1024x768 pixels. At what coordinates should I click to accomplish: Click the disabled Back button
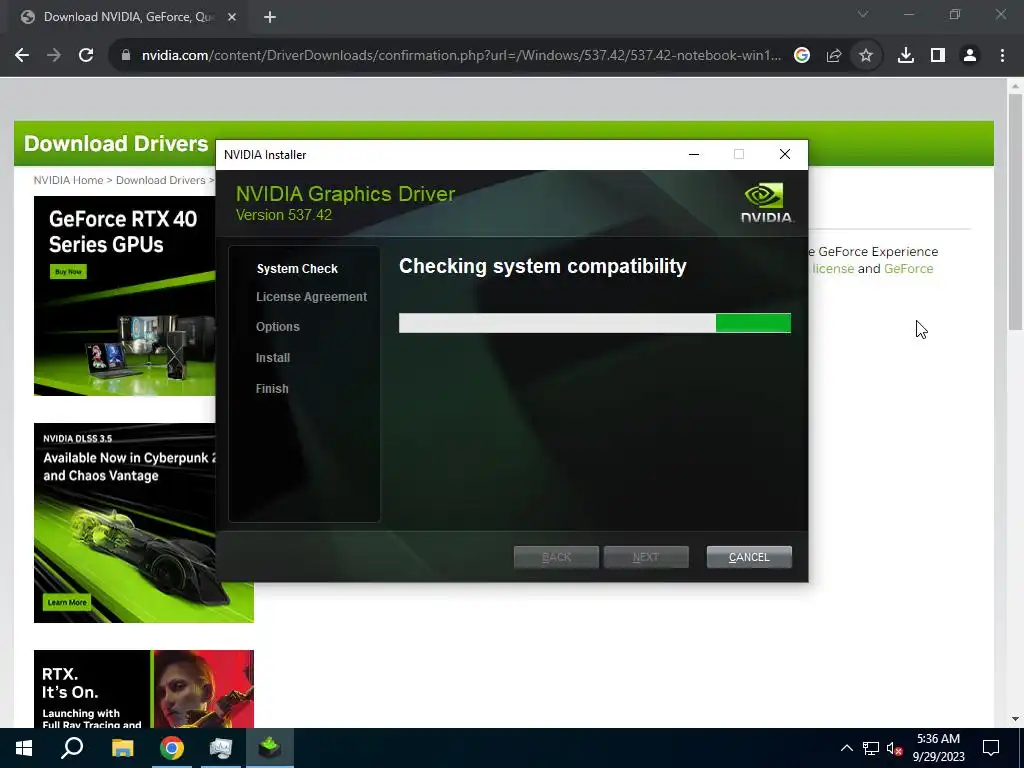(556, 557)
